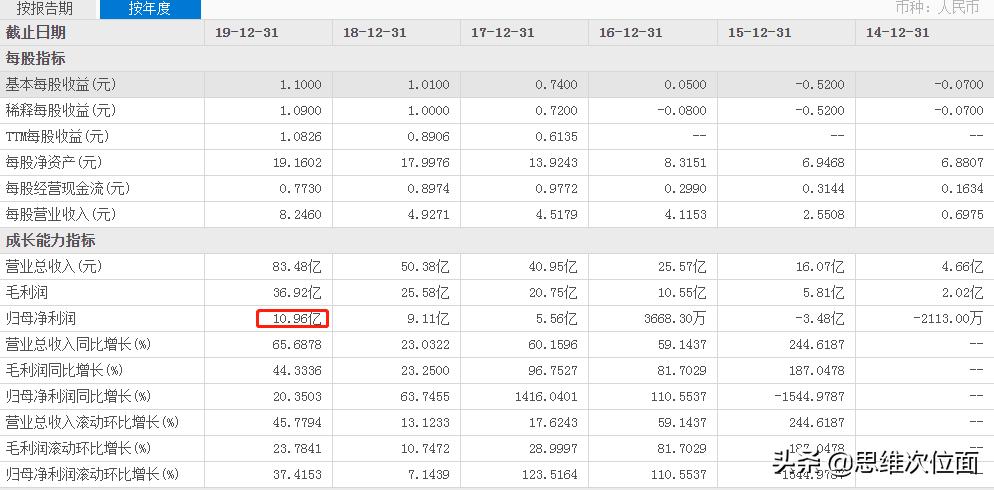
Task: Click the 18-12-31 column header
Action: pyautogui.click(x=375, y=32)
